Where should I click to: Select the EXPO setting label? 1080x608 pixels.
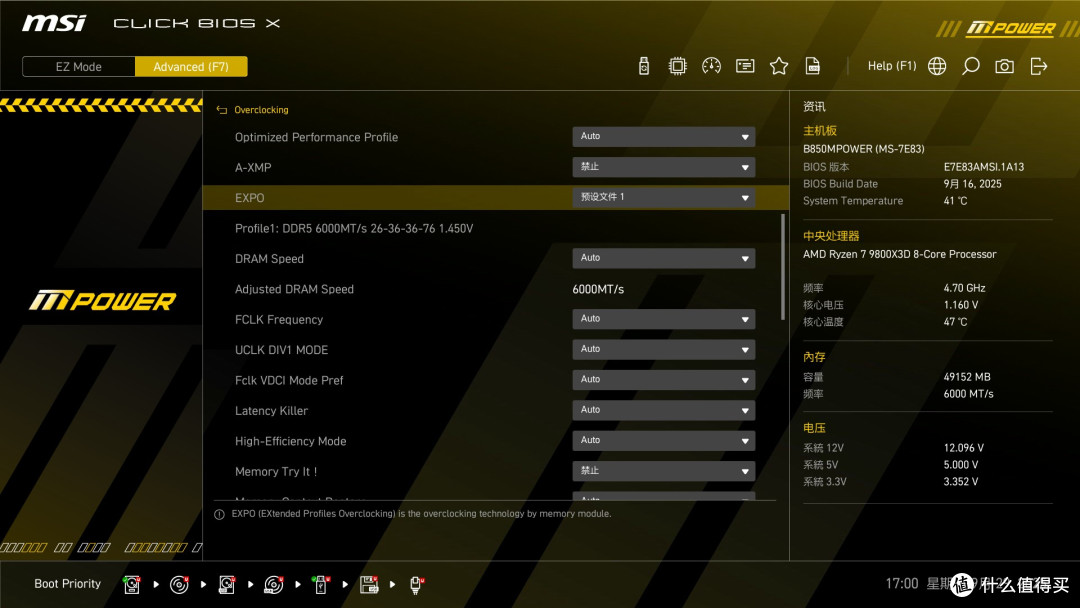click(x=249, y=198)
